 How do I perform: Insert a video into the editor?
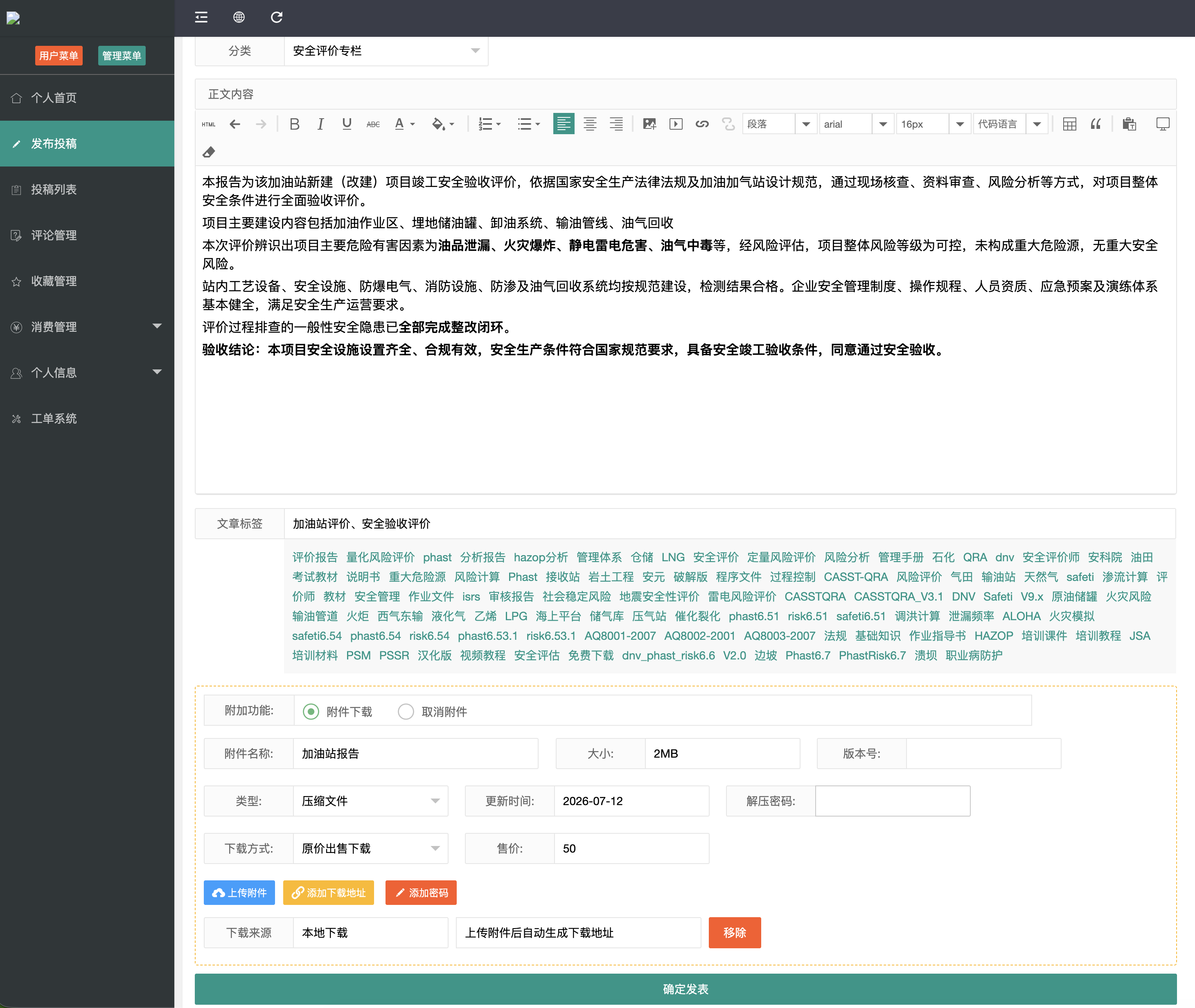[676, 124]
